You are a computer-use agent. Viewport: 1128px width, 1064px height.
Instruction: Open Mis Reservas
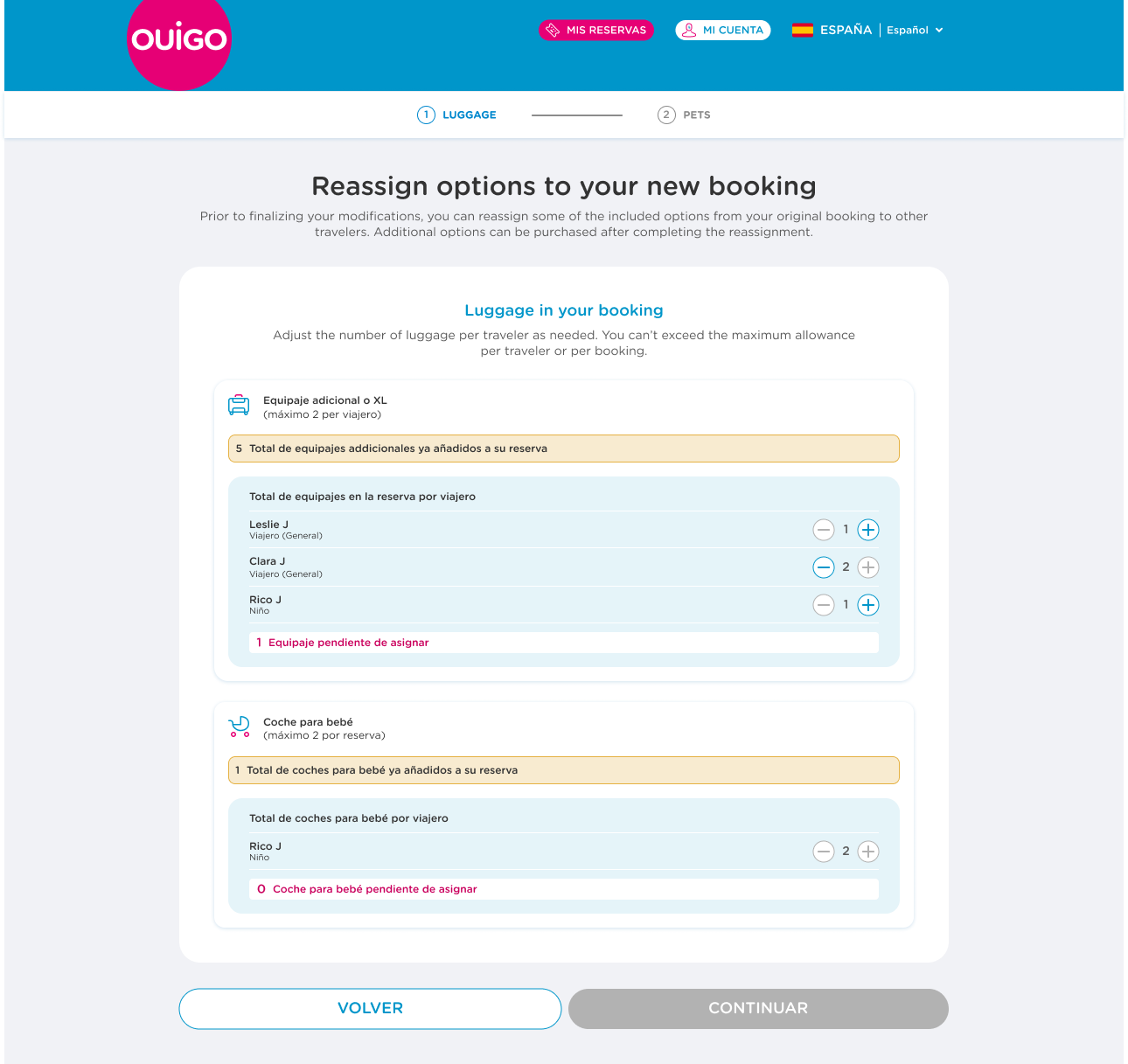(x=596, y=30)
